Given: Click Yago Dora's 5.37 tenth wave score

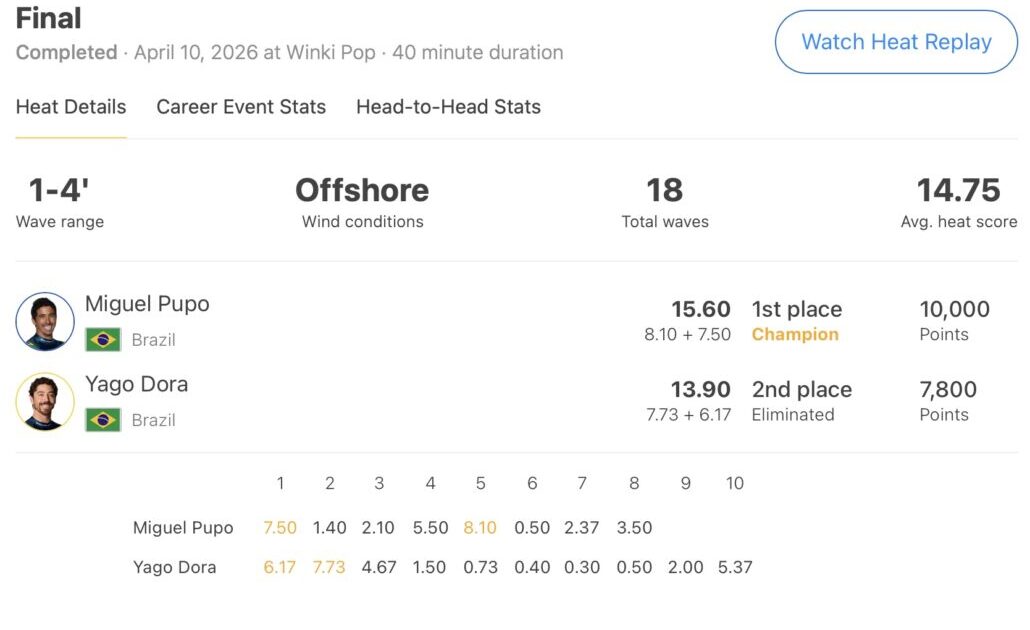Looking at the screenshot, I should 735,567.
